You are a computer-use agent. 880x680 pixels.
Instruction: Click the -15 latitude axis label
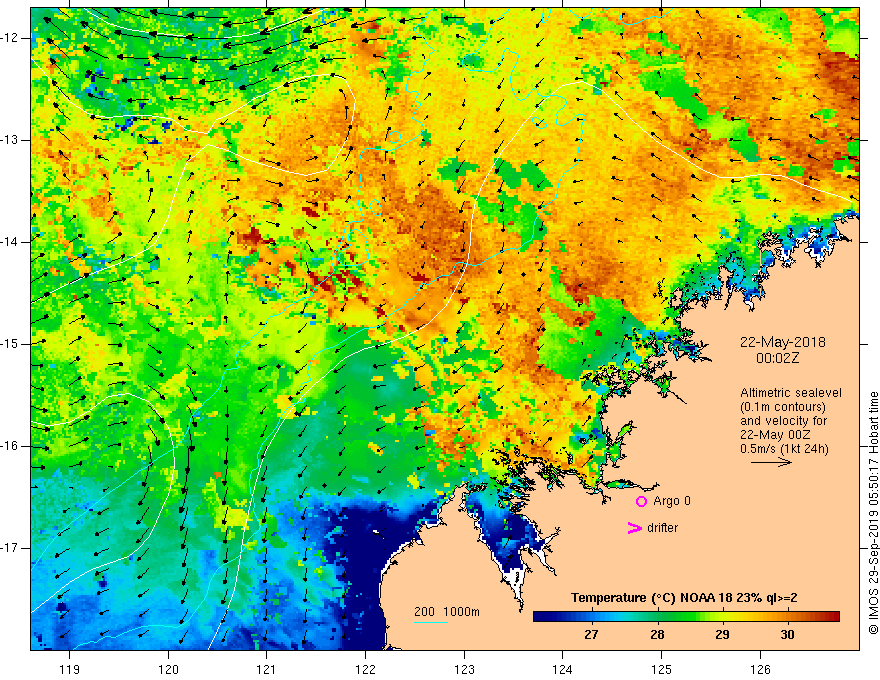11,344
